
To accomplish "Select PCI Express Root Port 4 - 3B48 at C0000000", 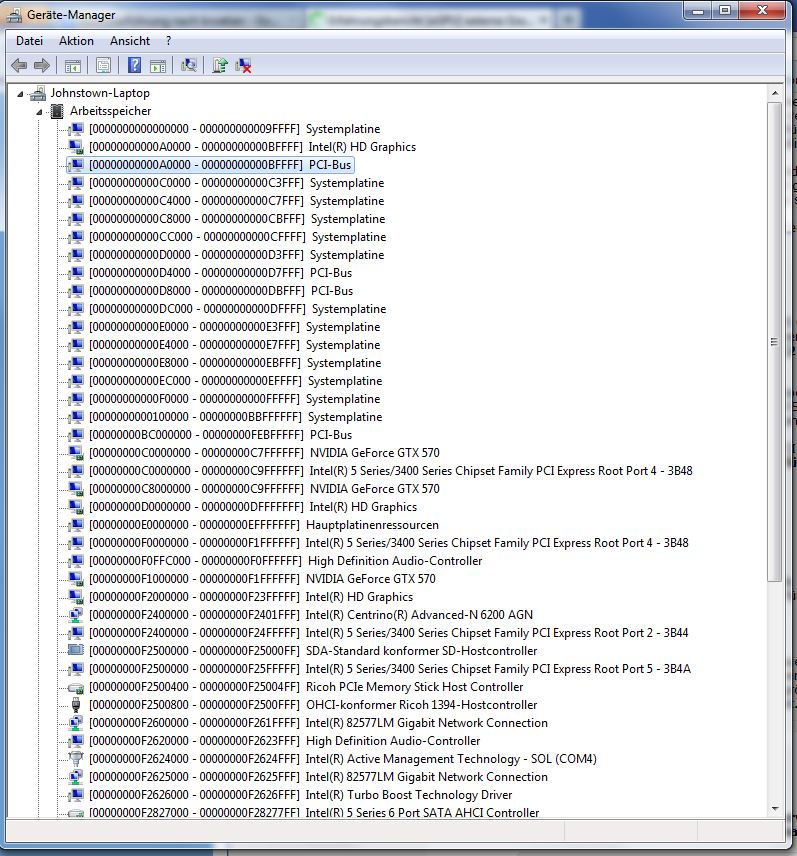I will [x=390, y=471].
